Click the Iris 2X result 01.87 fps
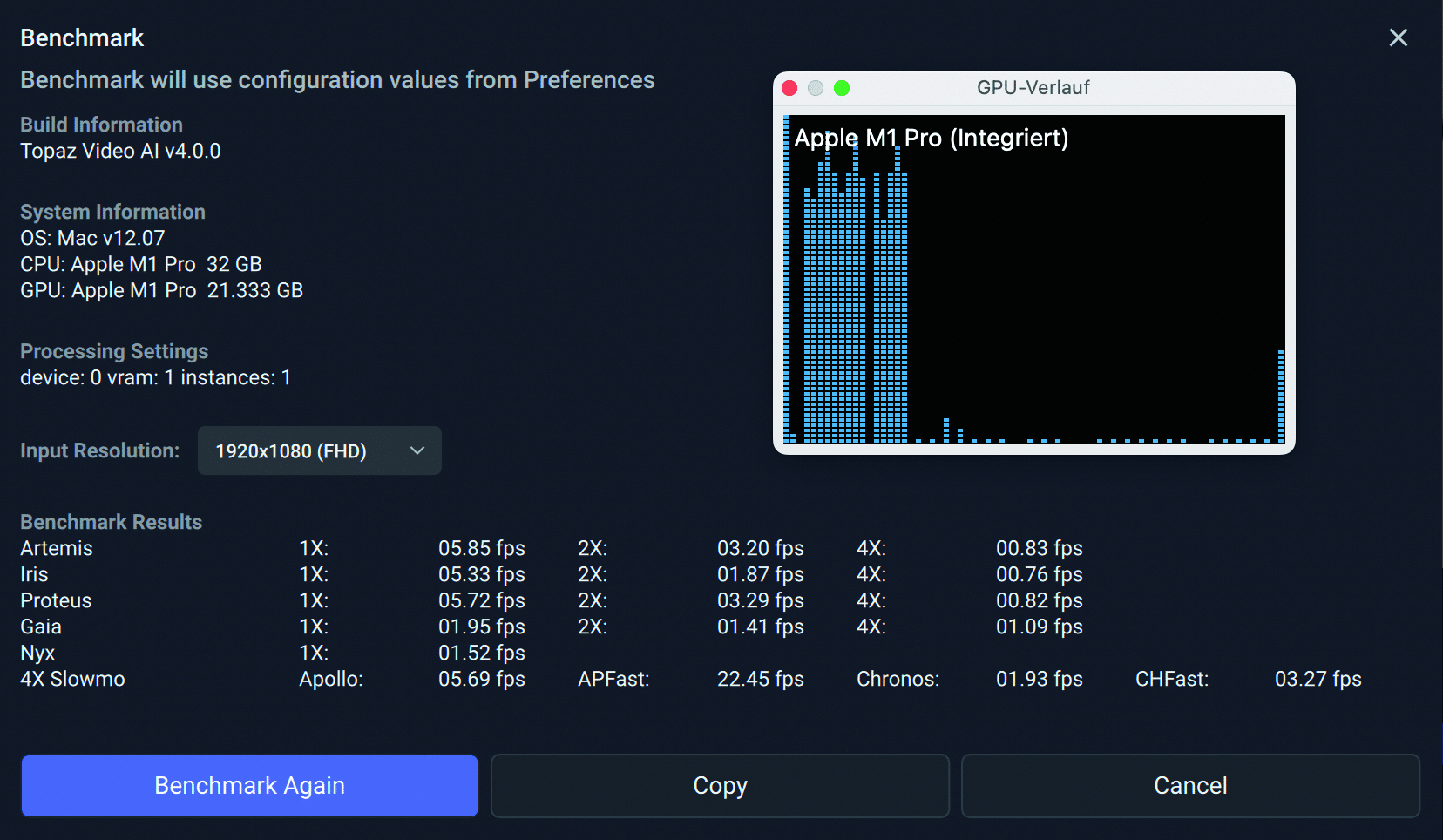 [760, 574]
